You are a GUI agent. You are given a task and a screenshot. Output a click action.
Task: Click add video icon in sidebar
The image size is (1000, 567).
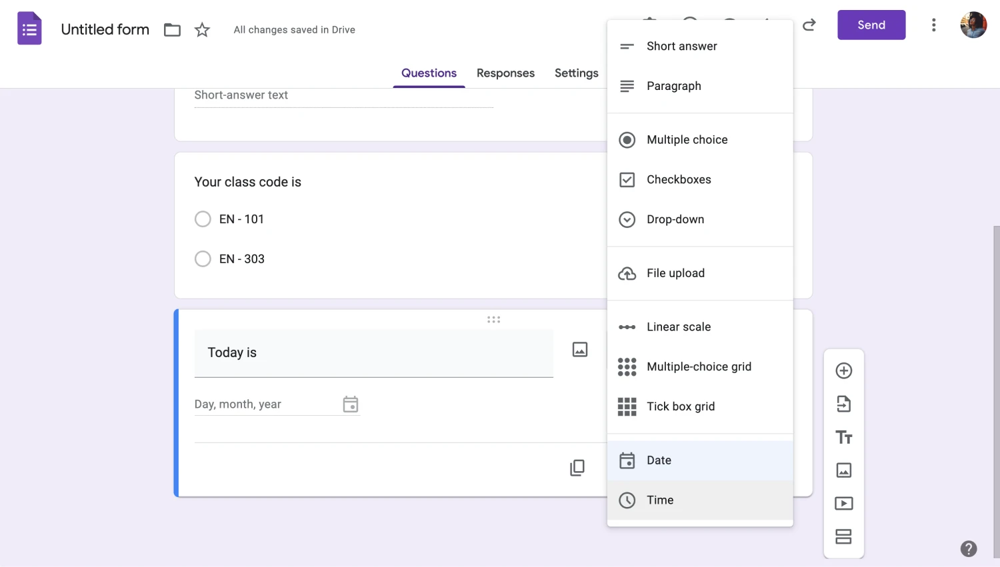(843, 503)
